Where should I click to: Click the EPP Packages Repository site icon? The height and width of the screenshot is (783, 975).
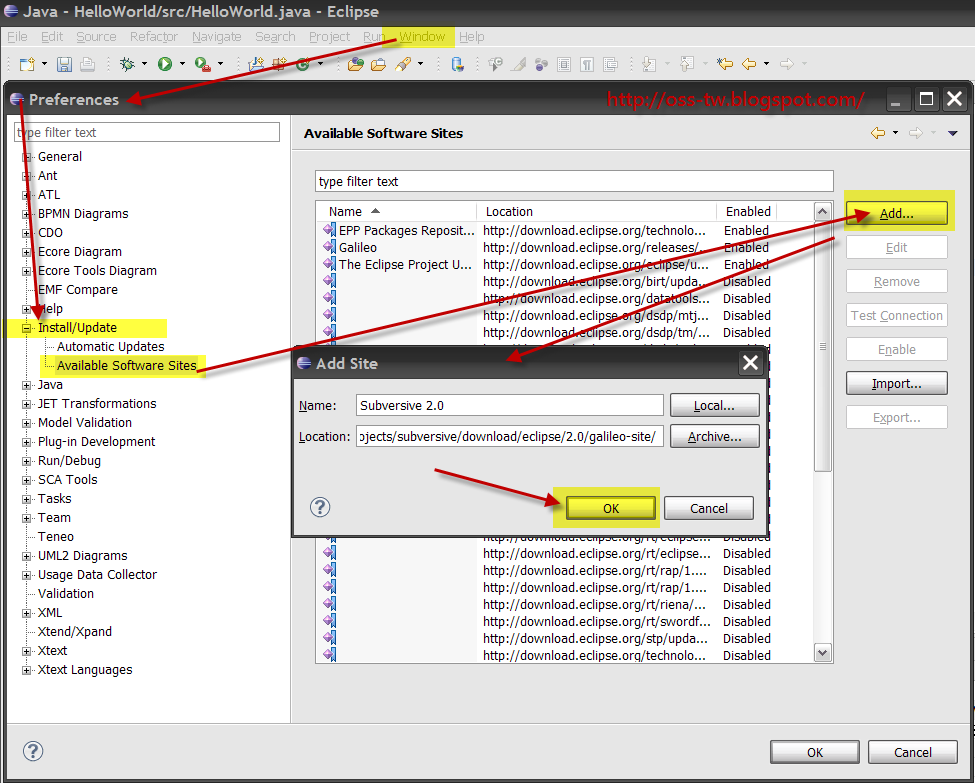pos(330,230)
